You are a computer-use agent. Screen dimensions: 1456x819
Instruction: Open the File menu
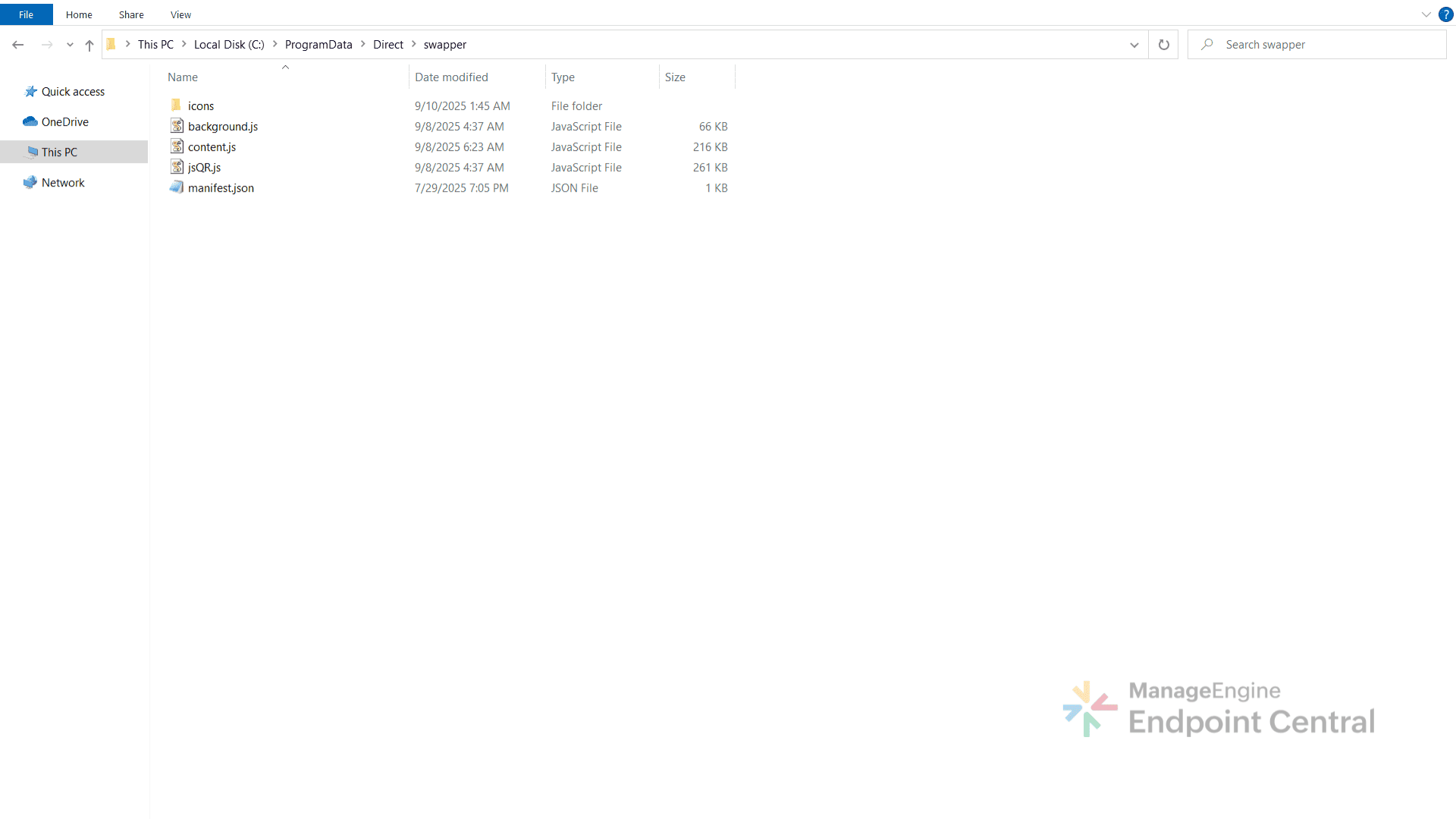26,14
